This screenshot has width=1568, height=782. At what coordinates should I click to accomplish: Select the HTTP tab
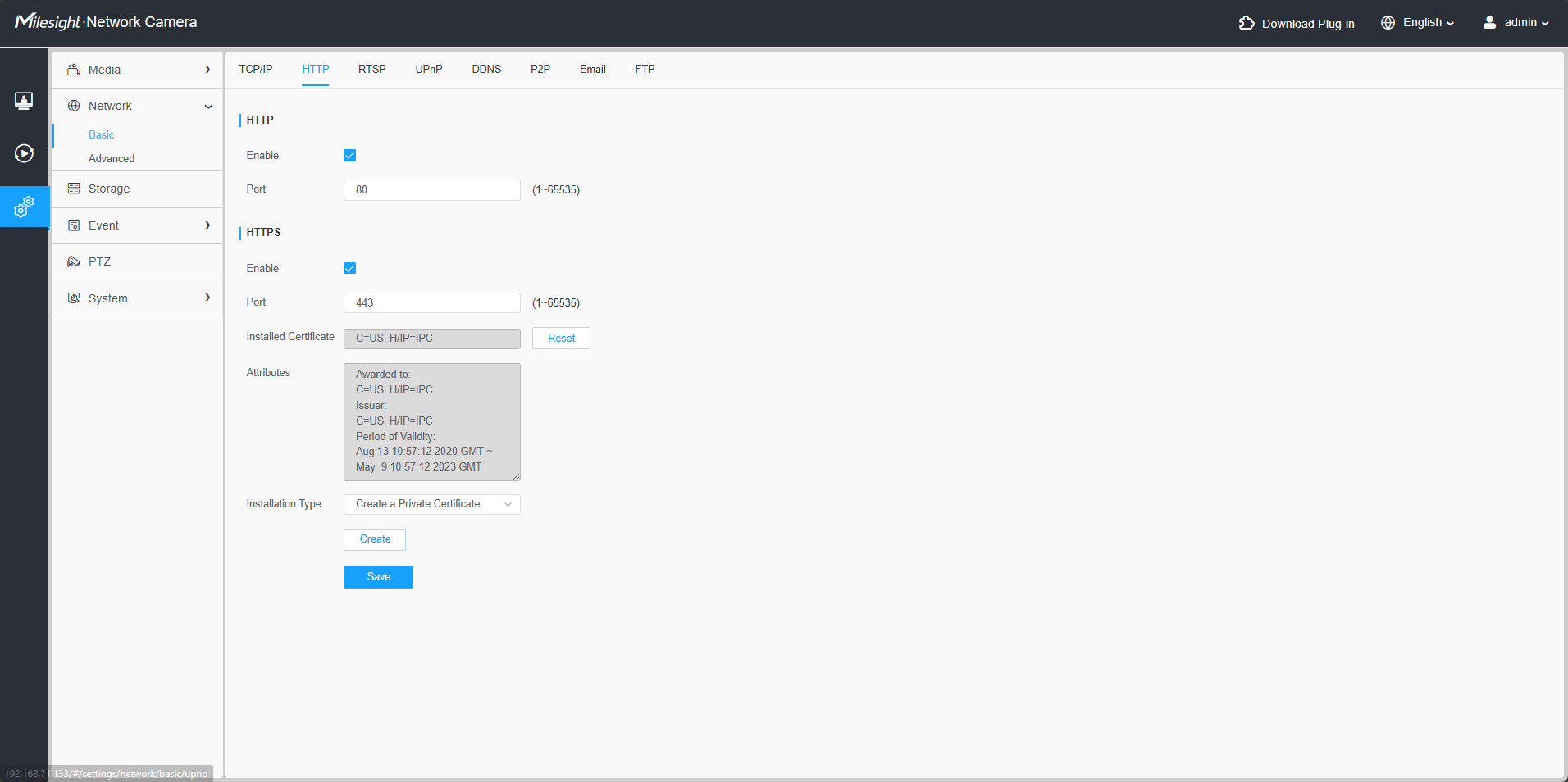(x=315, y=69)
